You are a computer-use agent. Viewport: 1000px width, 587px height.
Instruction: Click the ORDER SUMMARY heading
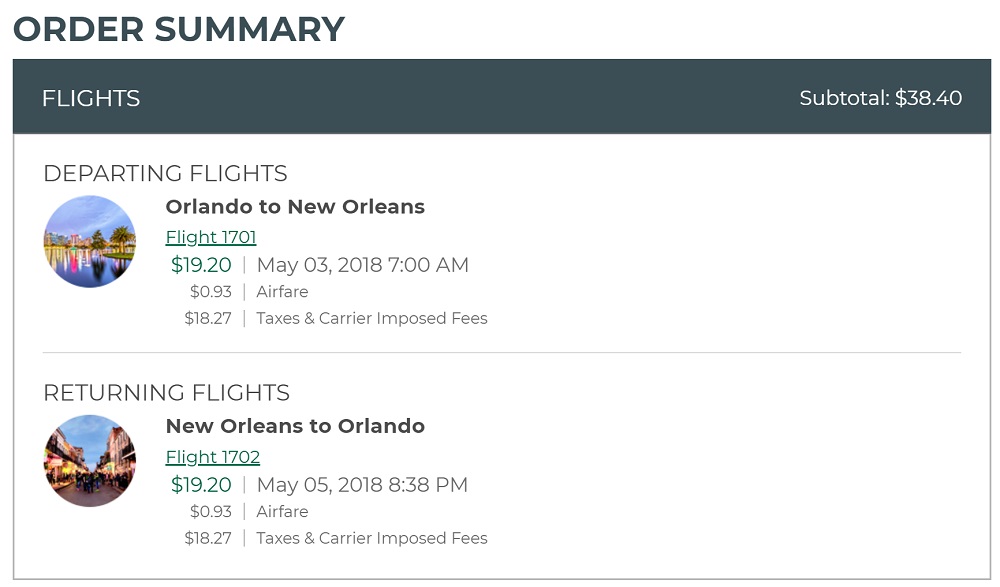(x=179, y=29)
